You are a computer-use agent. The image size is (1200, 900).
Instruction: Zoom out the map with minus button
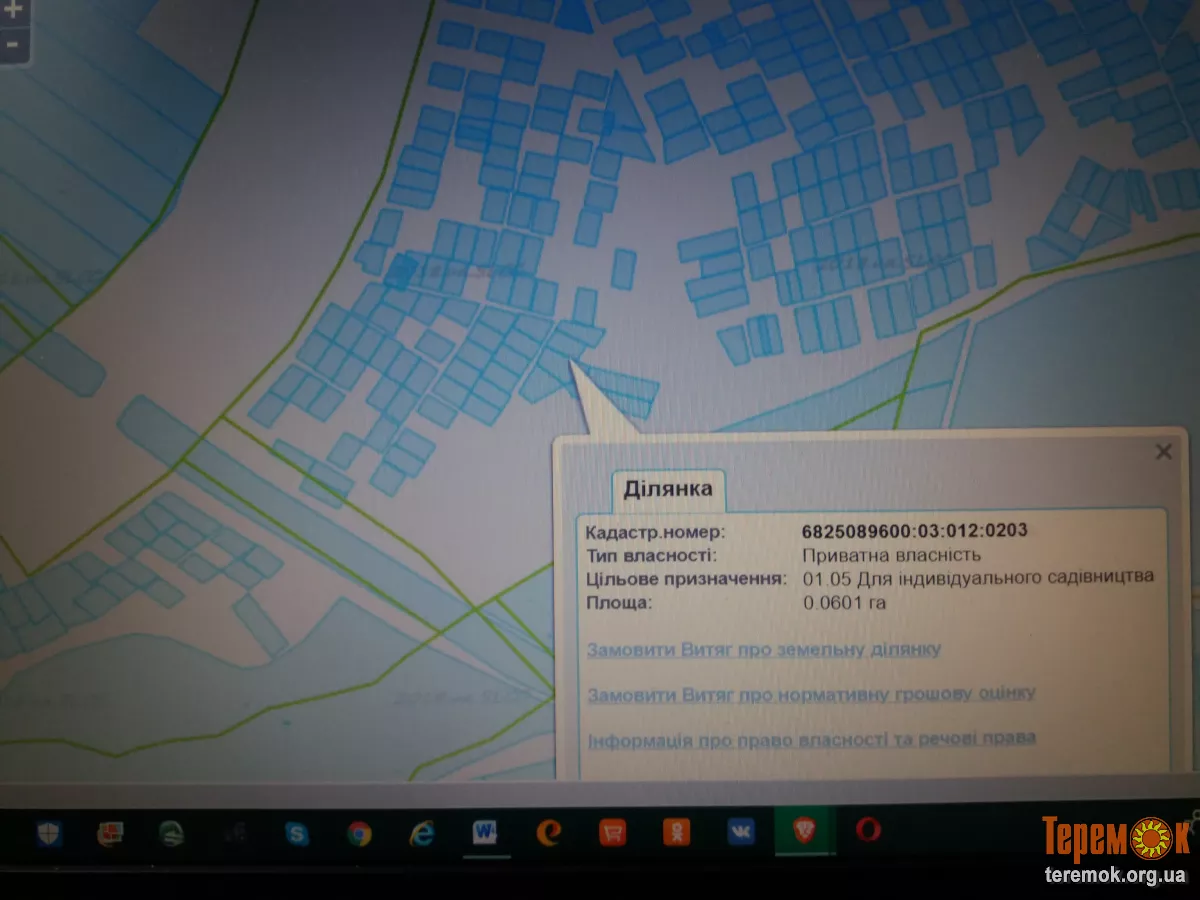[x=13, y=45]
